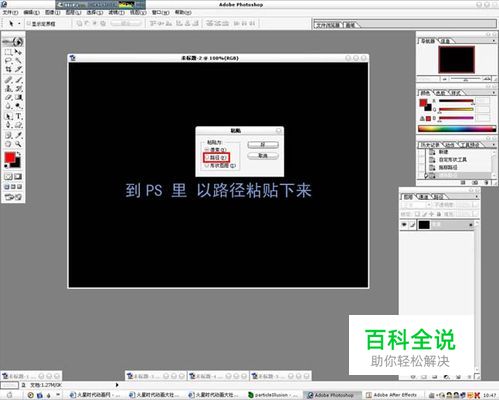Screen dimensions: 499x400
Task: Open the Color panel menu arrow
Action: tap(494, 93)
